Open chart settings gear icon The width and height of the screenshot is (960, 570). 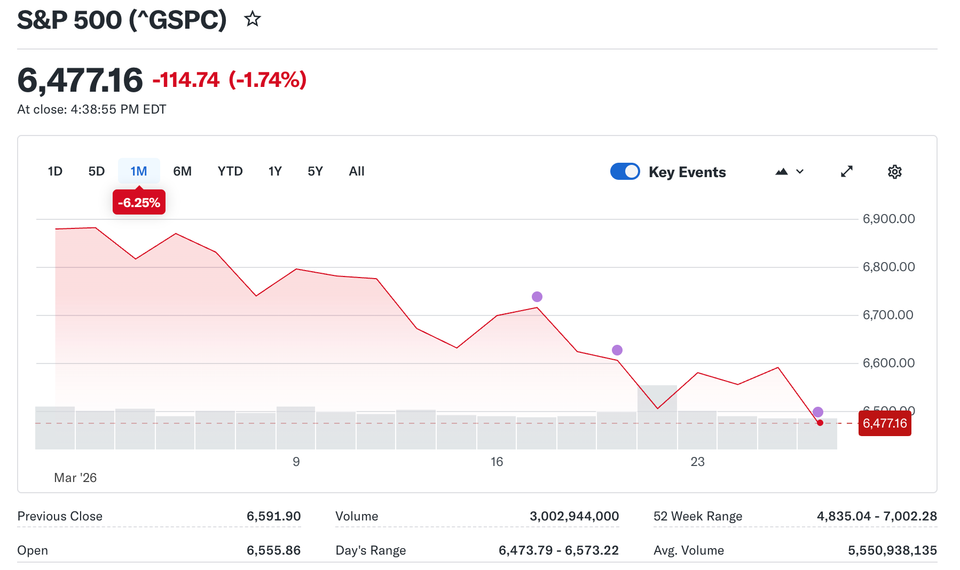894,172
